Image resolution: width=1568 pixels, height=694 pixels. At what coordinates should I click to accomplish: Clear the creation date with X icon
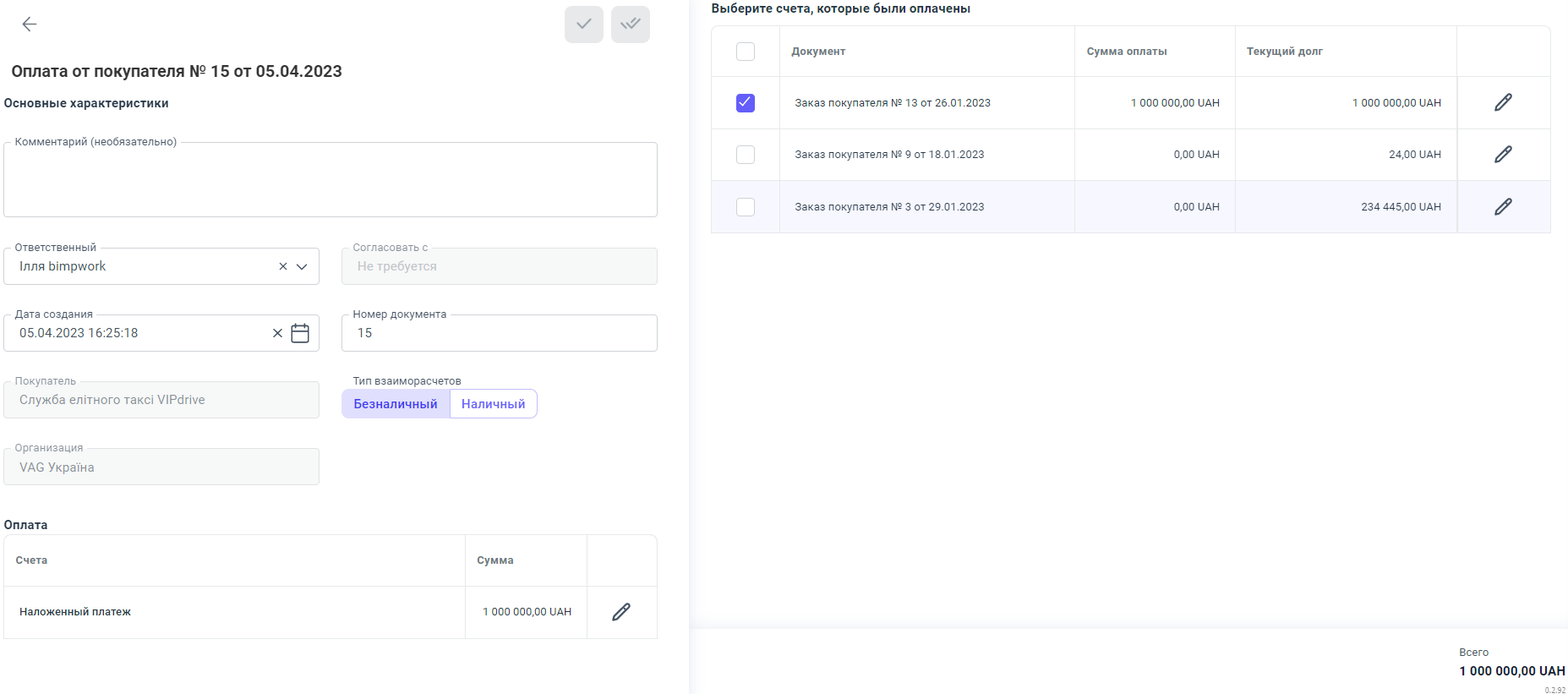277,333
